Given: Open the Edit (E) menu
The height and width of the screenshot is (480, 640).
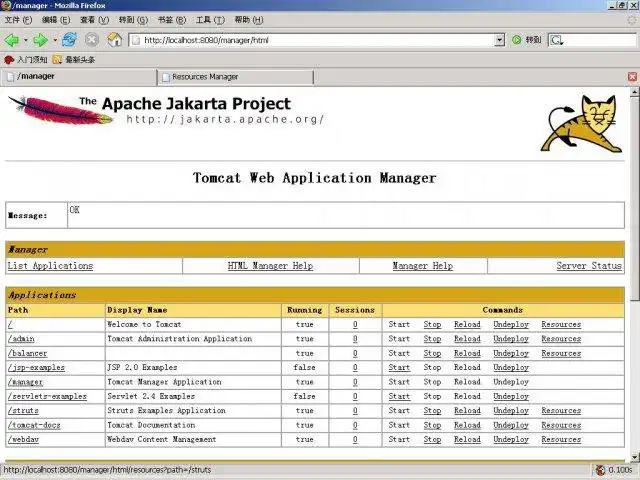Looking at the screenshot, I should (x=56, y=20).
